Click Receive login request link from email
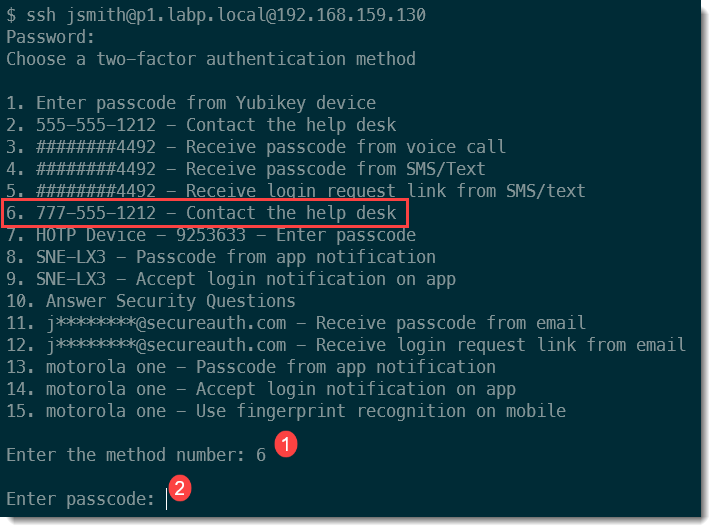The width and height of the screenshot is (716, 532). point(346,345)
